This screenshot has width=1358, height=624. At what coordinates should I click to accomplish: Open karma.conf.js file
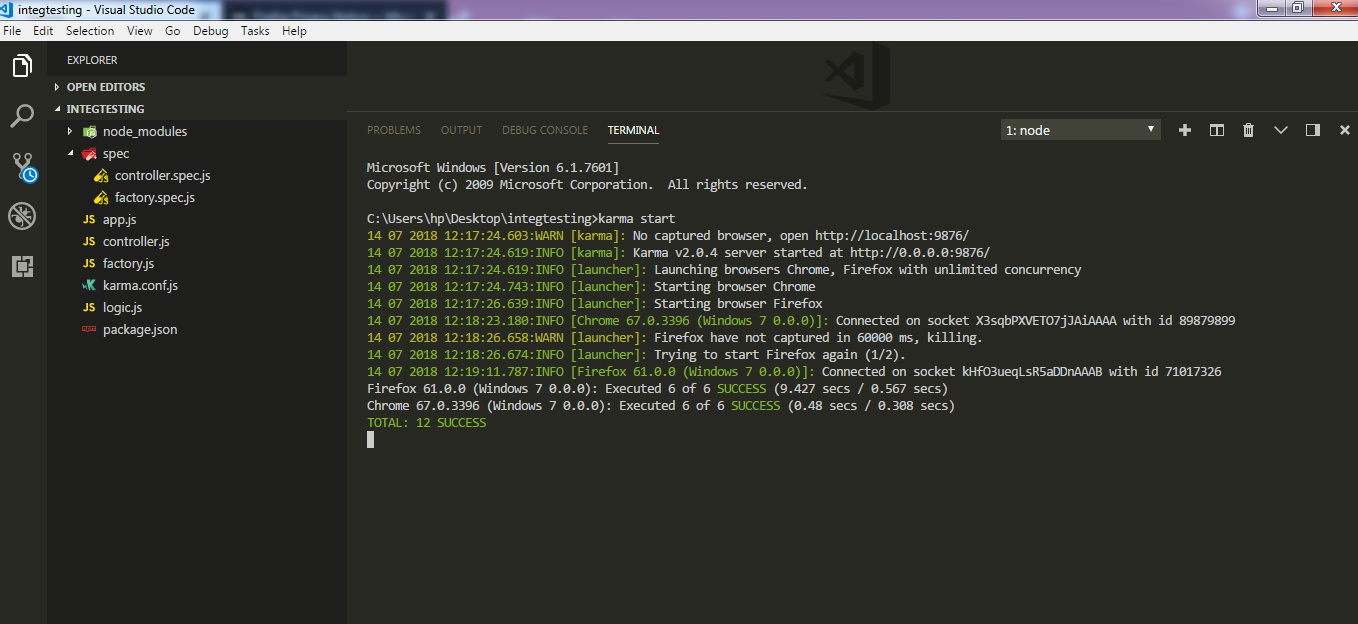coord(140,285)
